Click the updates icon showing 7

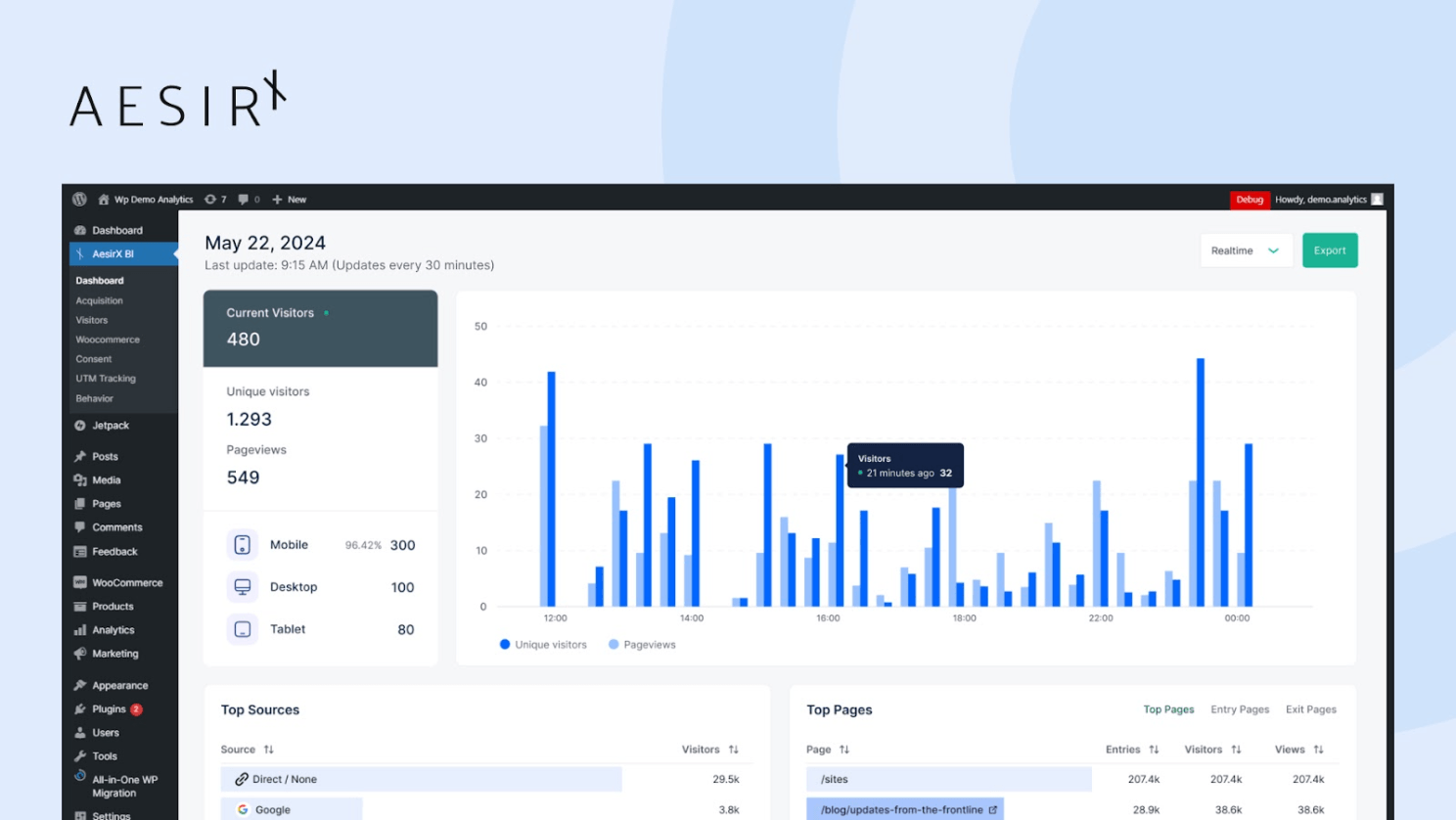pos(212,199)
